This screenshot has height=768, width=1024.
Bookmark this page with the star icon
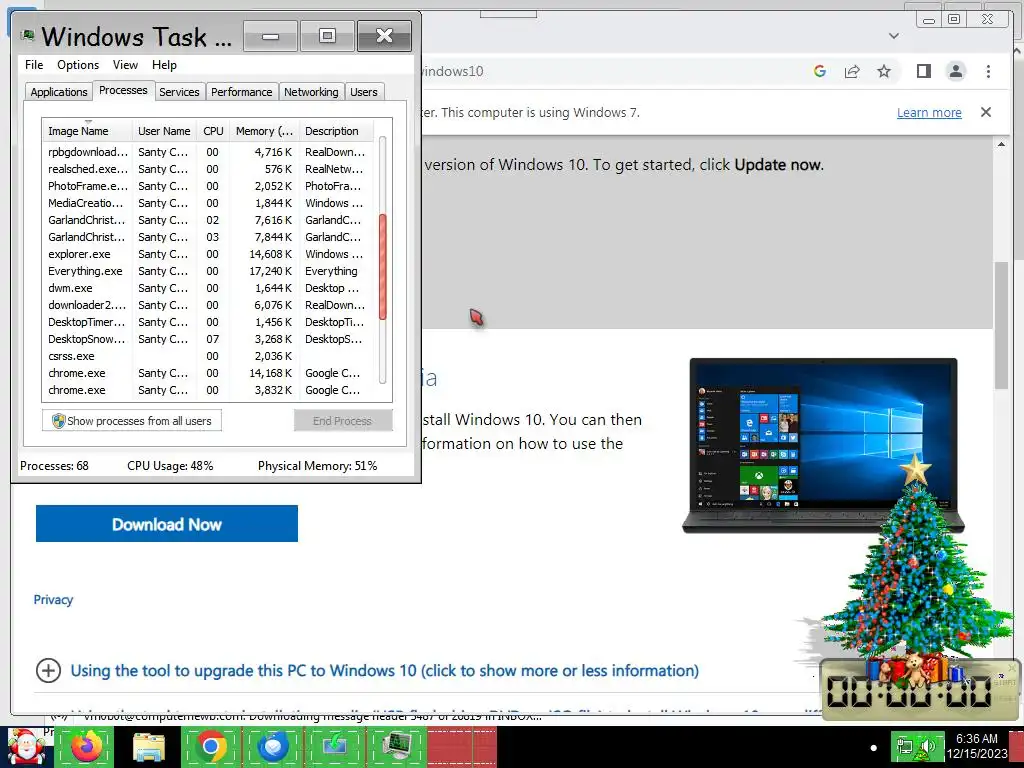884,71
